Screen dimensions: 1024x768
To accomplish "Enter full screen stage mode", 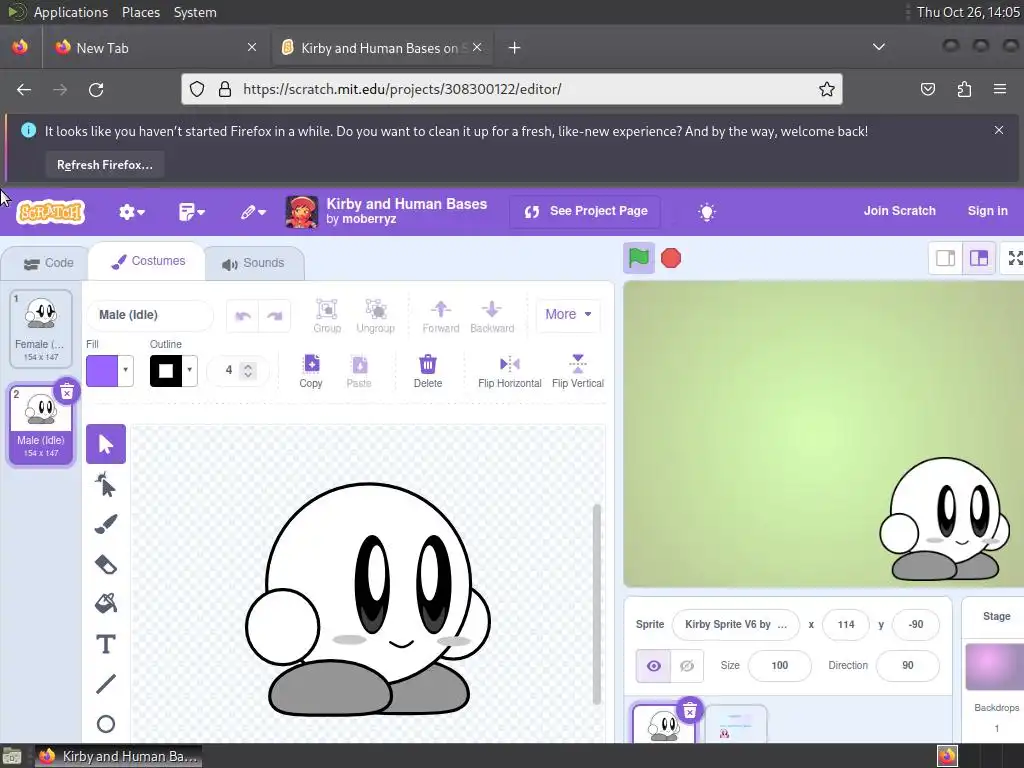I will pyautogui.click(x=1015, y=258).
